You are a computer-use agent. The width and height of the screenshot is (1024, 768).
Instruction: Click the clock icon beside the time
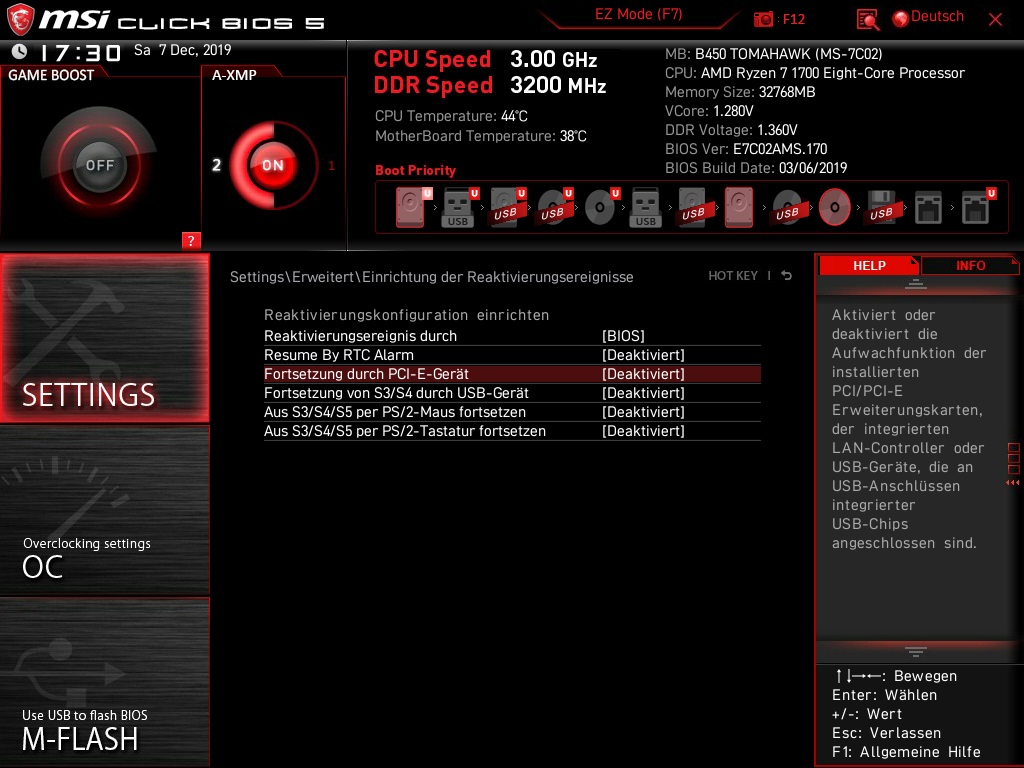[20, 51]
